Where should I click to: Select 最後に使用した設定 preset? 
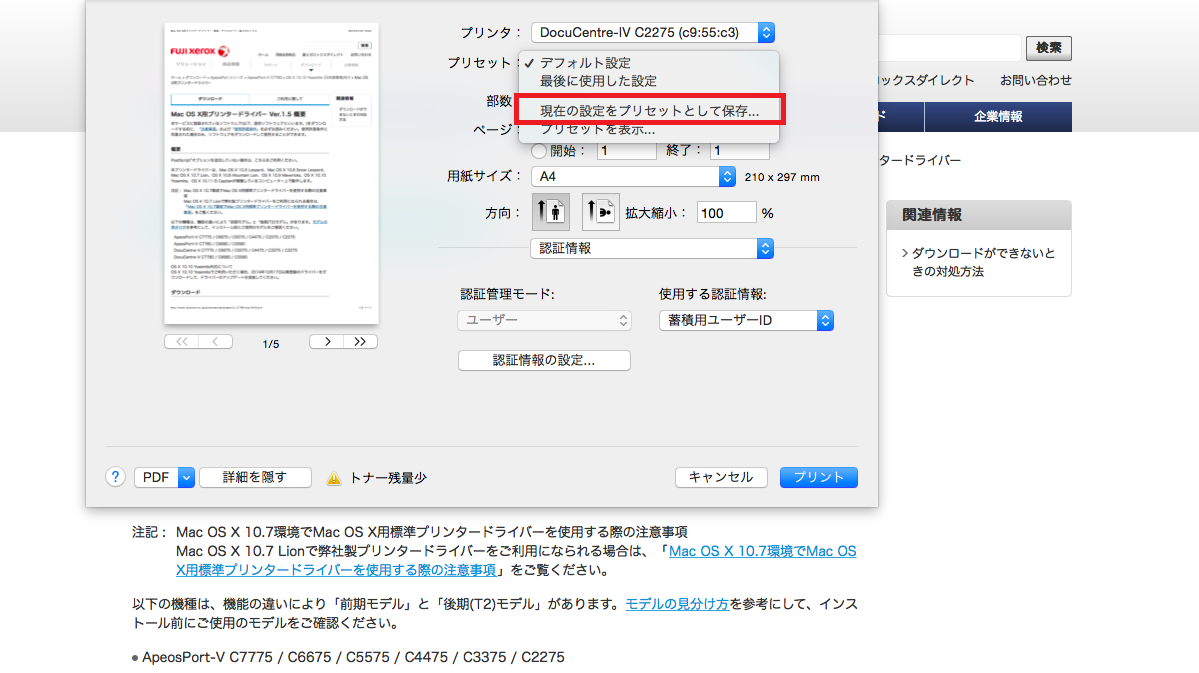(598, 81)
